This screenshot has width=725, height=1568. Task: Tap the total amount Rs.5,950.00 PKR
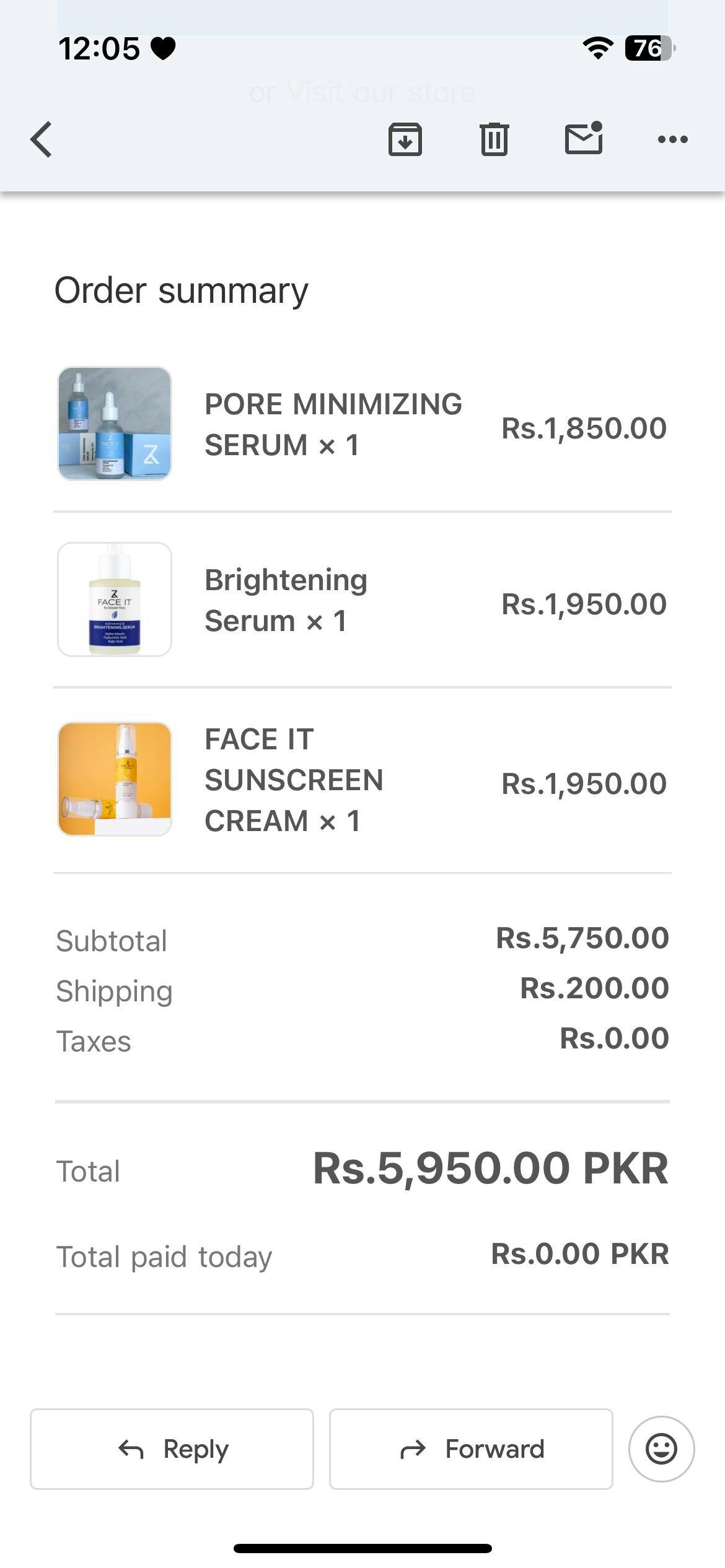pyautogui.click(x=490, y=1169)
